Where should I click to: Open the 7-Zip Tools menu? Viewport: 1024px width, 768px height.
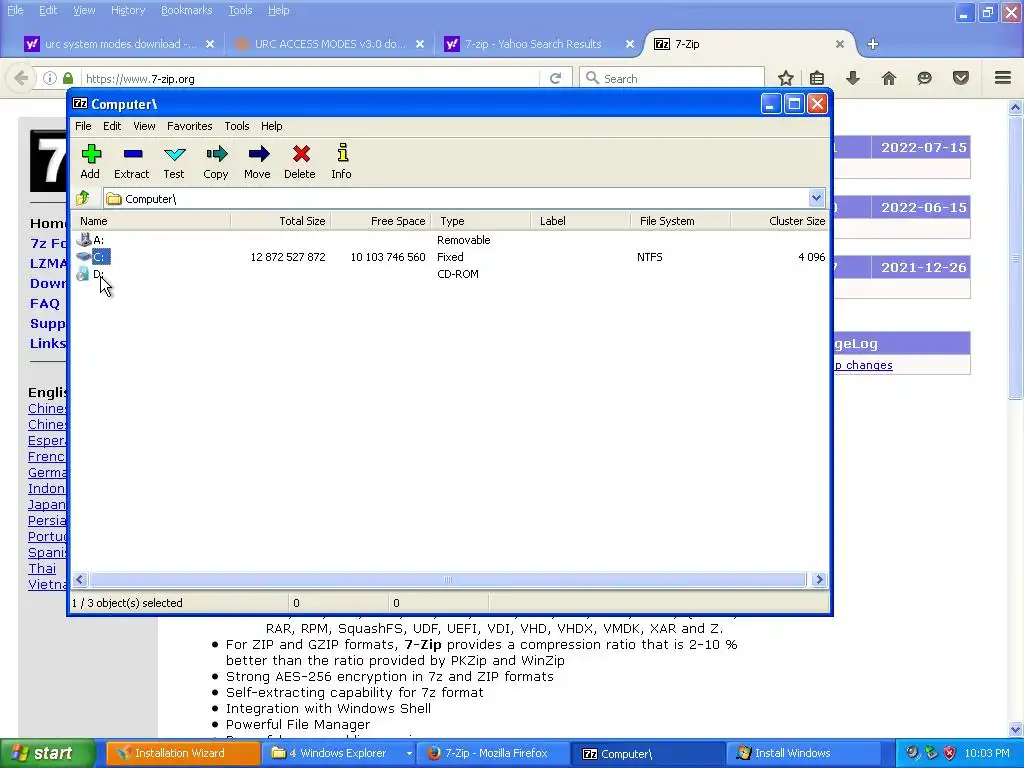tap(236, 126)
